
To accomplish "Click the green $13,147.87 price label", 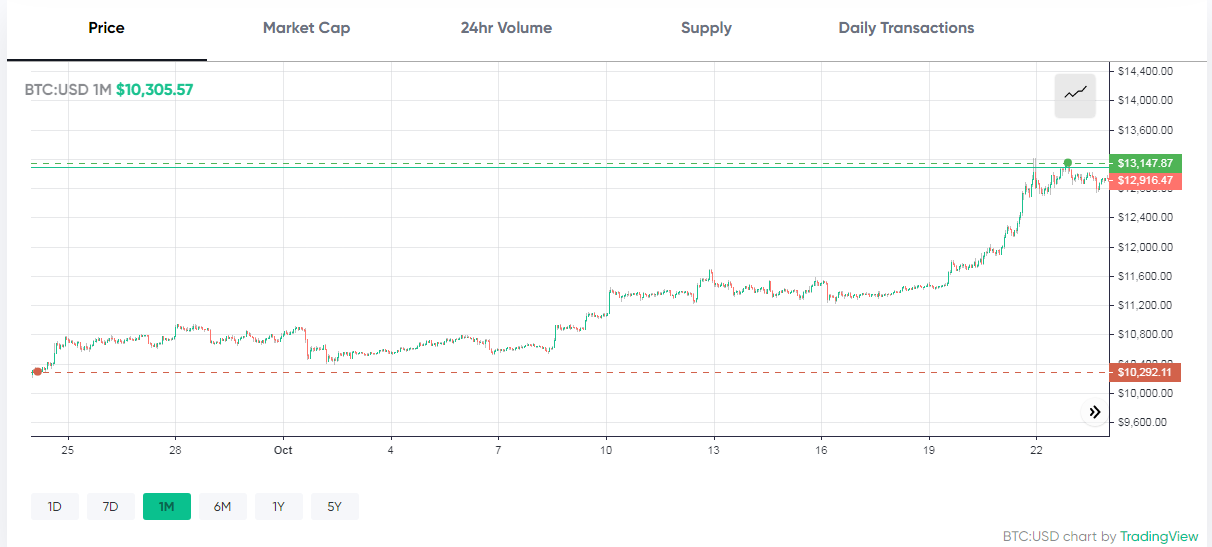I will coord(1146,163).
